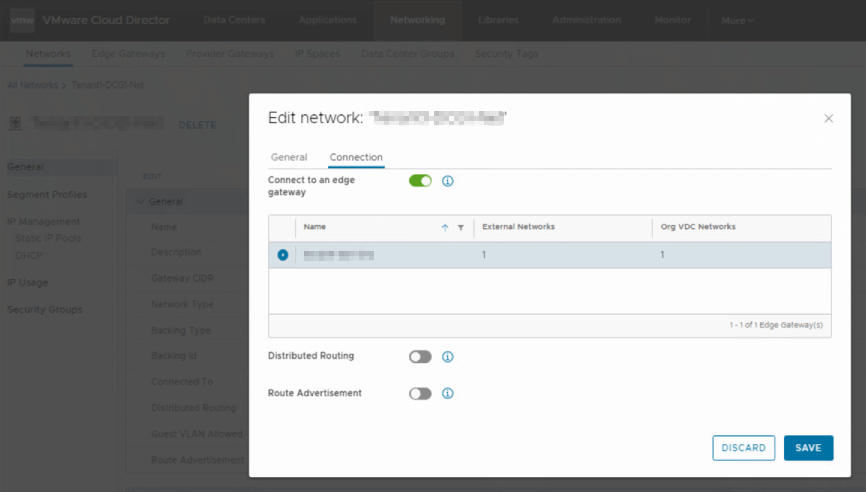Image resolution: width=866 pixels, height=492 pixels.
Task: Click the Discard button
Action: click(x=743, y=448)
